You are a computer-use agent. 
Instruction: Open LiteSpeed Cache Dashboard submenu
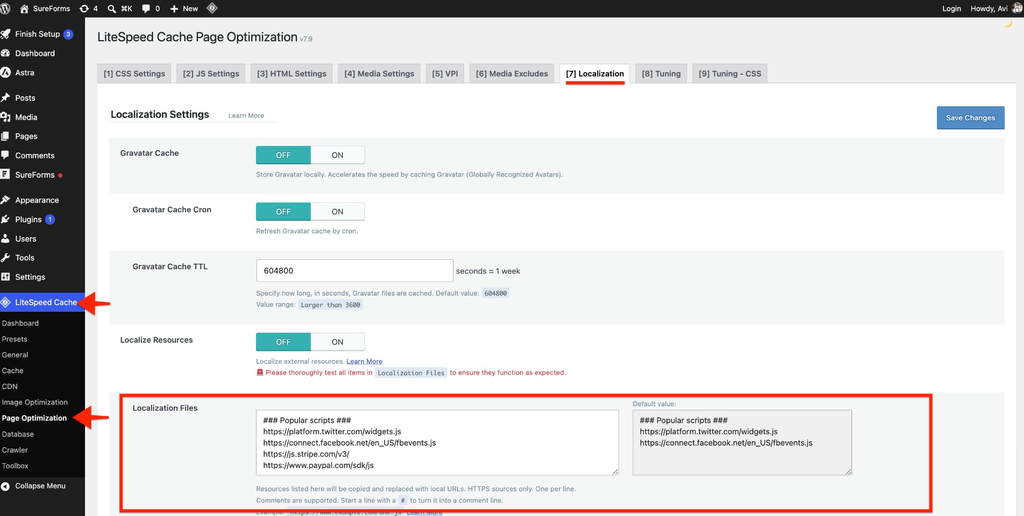(x=20, y=323)
